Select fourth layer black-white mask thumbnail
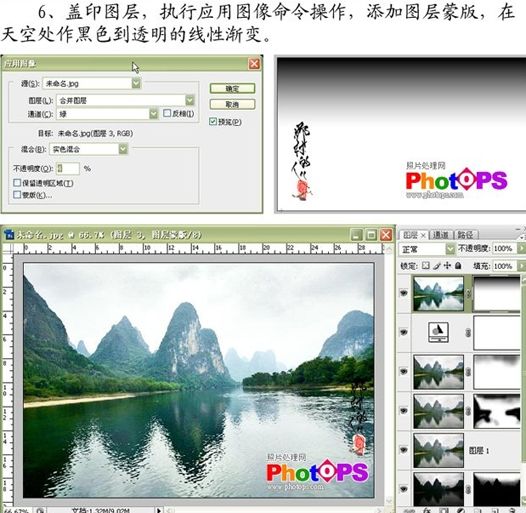Screen dimensions: 526x513 (497, 411)
